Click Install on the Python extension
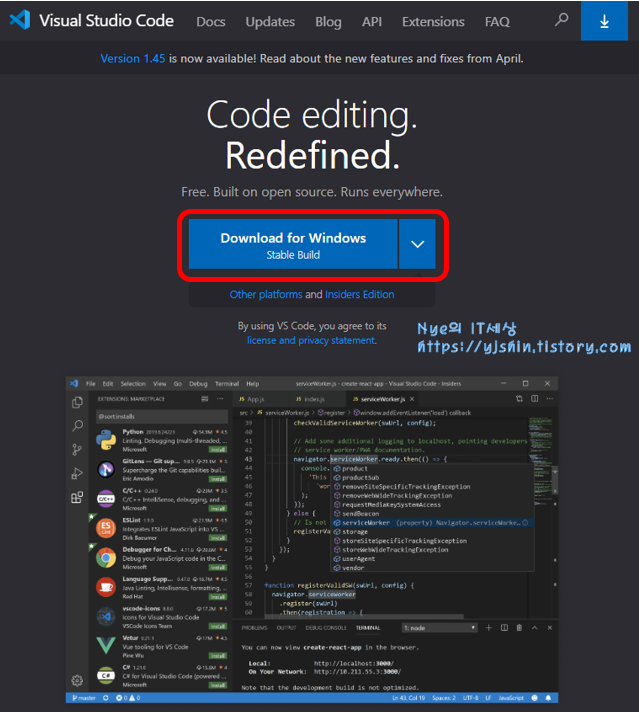This screenshot has width=639, height=712. coord(218,450)
